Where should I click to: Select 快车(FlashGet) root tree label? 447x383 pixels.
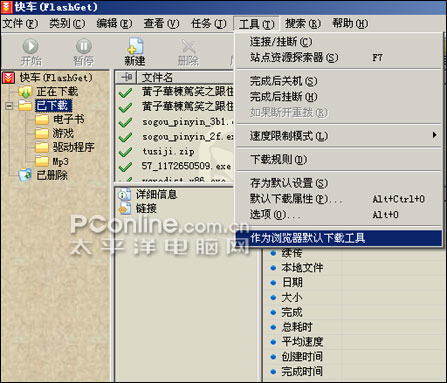pos(56,78)
